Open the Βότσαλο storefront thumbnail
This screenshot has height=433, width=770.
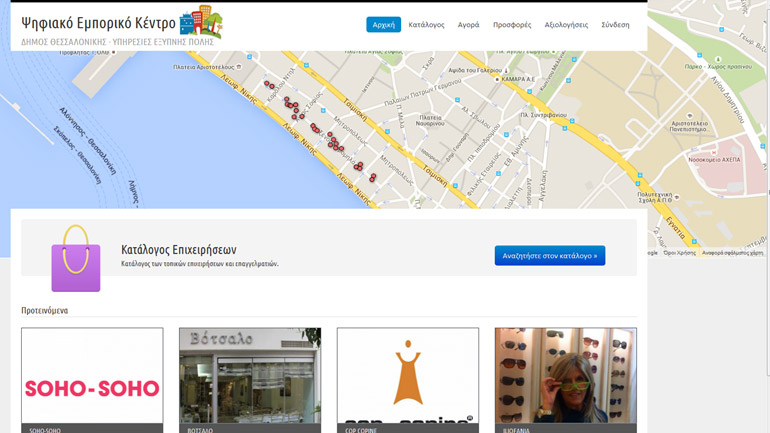(x=250, y=380)
